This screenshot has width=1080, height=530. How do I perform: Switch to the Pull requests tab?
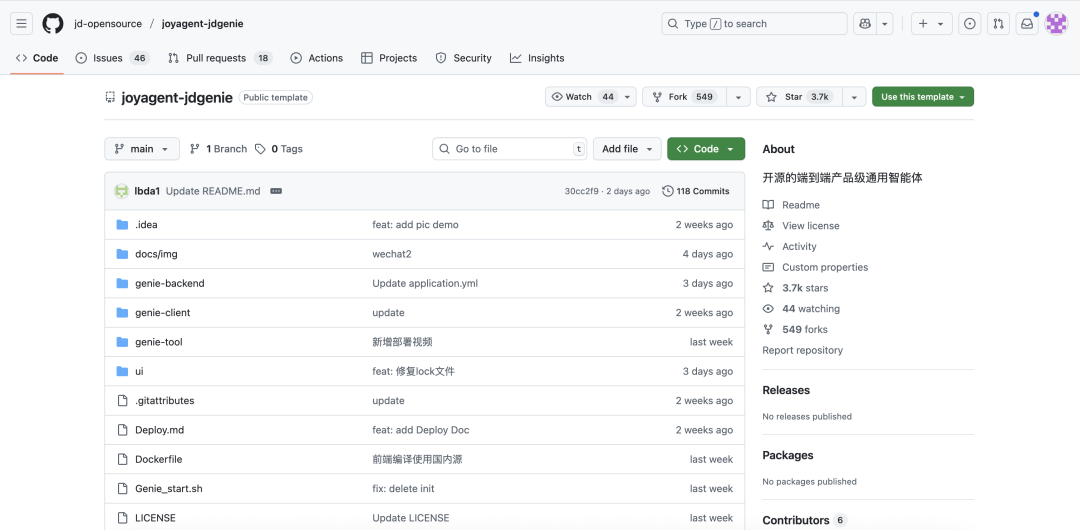[220, 58]
